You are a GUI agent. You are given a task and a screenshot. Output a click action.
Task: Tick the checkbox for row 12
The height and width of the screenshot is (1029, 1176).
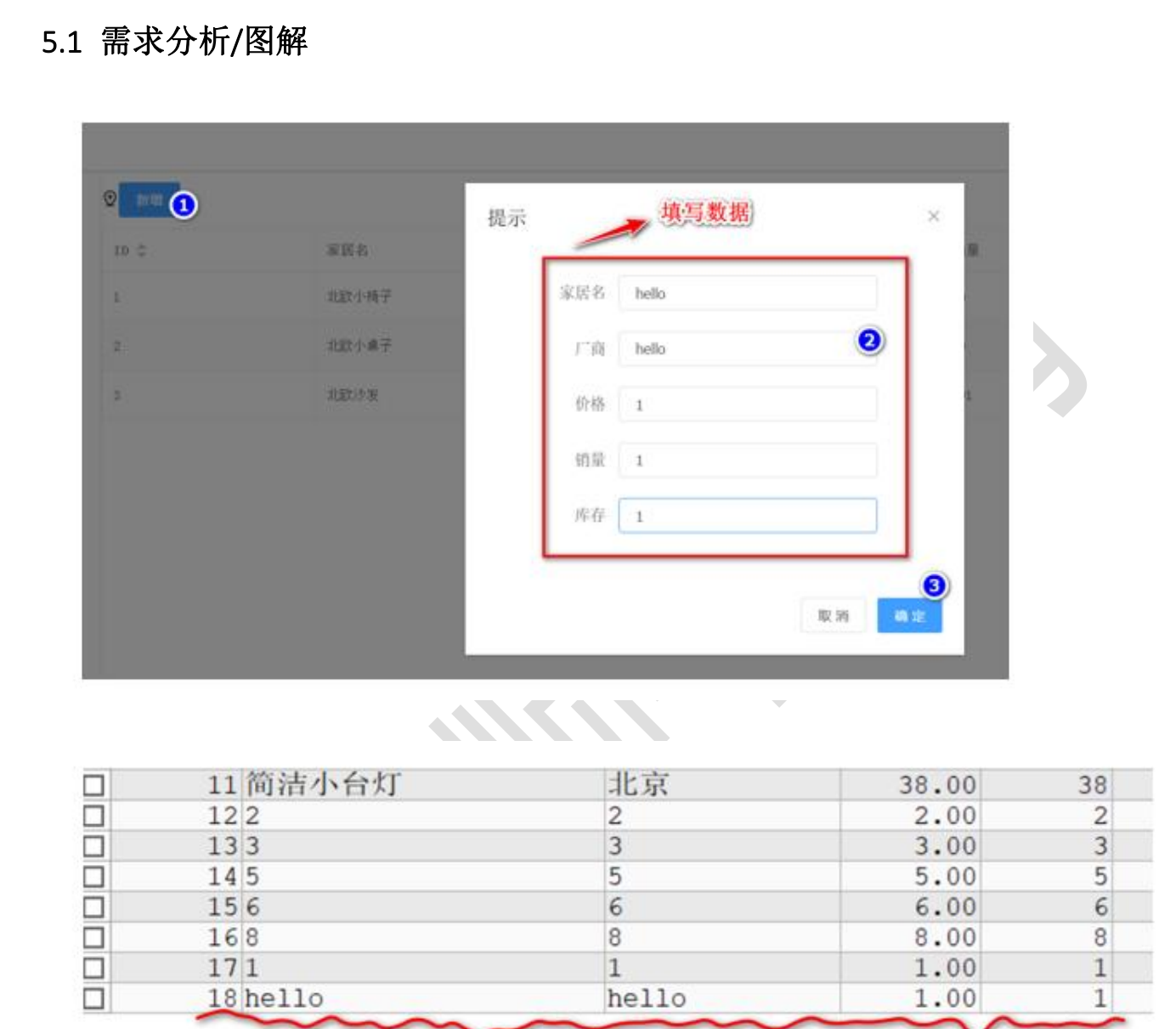click(x=94, y=816)
